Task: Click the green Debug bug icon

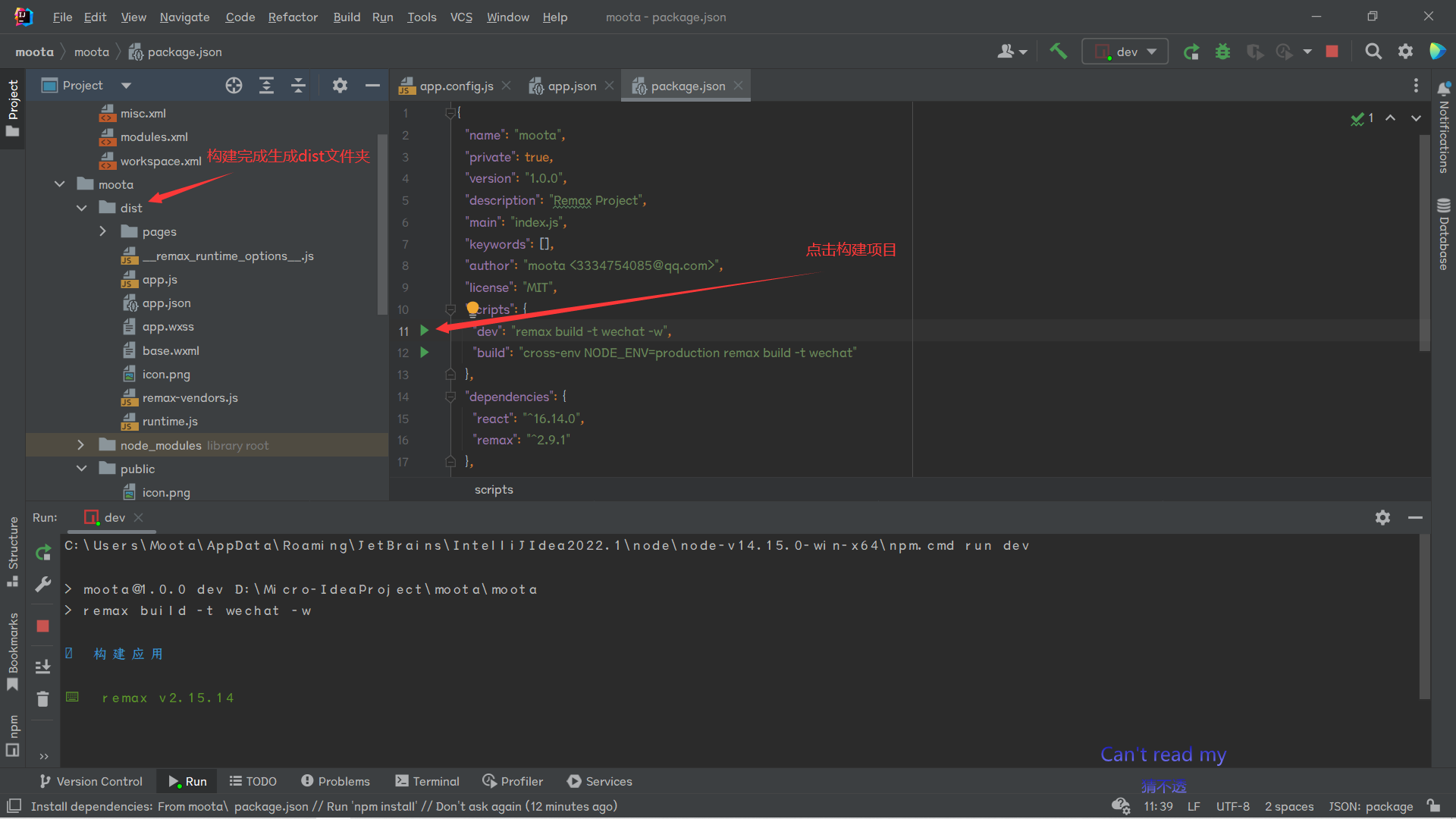Action: coord(1222,52)
